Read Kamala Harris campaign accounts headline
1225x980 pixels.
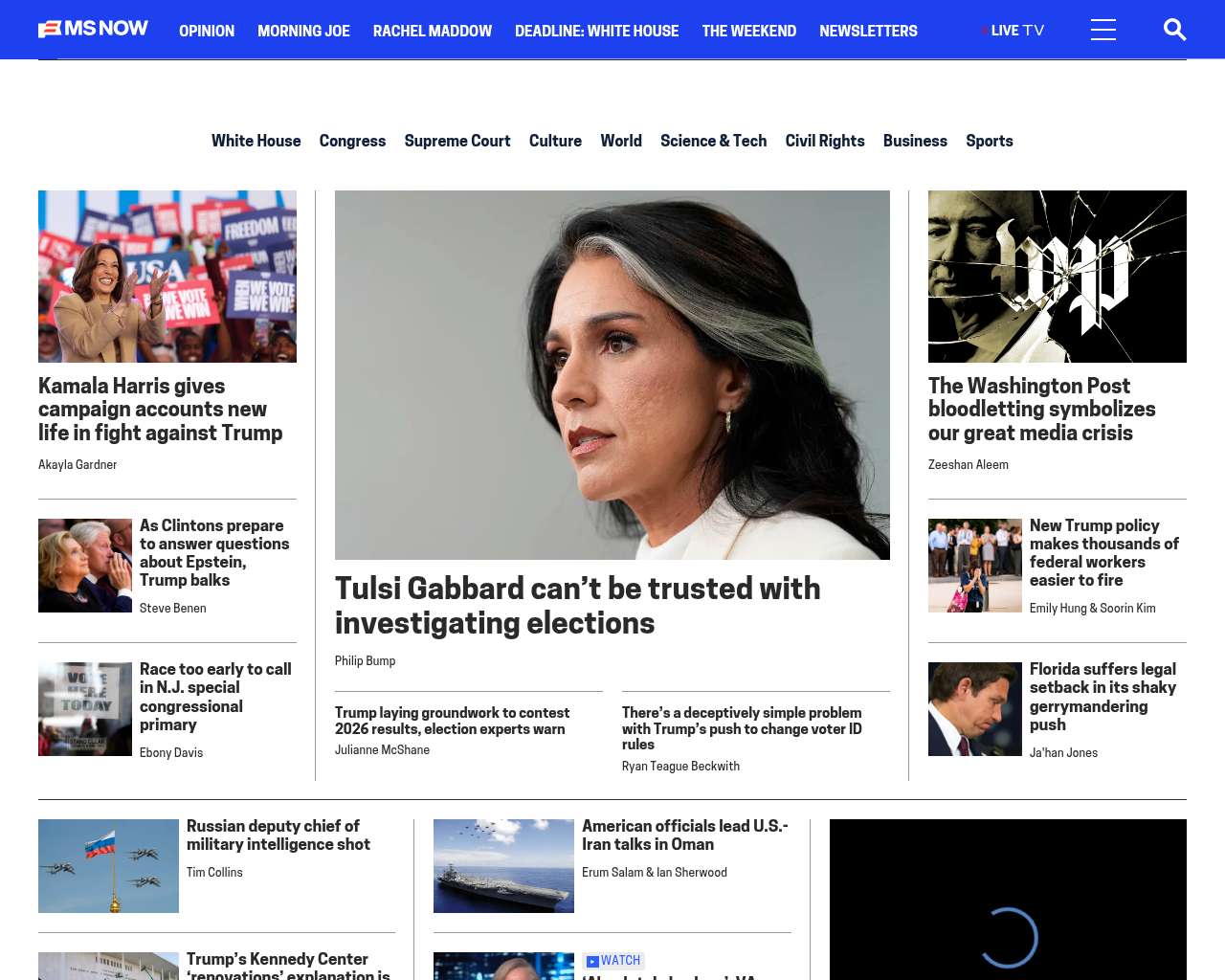coord(161,409)
